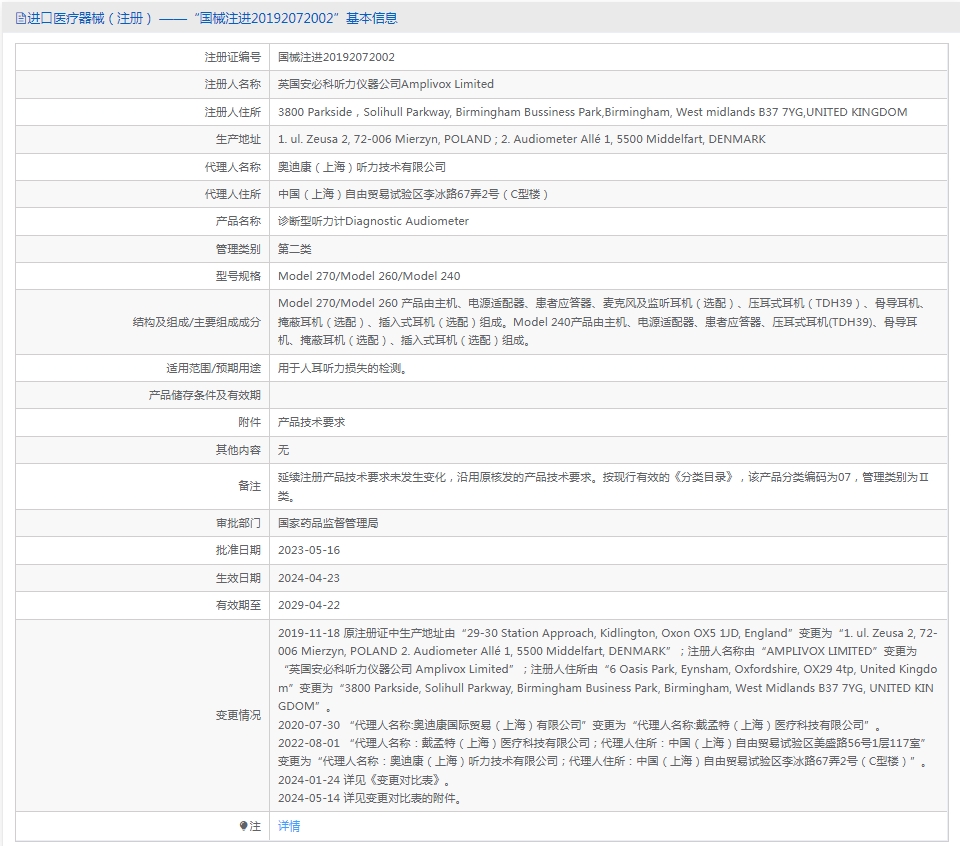Select intended use text 用于人耳听力损失的检测
Viewport: 960px width, 846px height.
click(x=343, y=368)
